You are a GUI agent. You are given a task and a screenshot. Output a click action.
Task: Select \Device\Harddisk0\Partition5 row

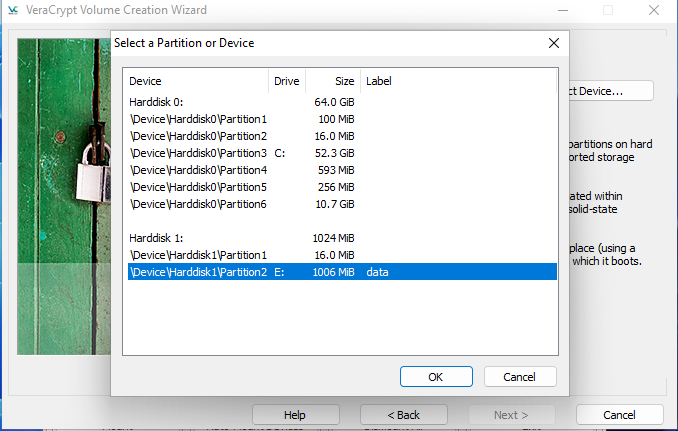(x=342, y=187)
